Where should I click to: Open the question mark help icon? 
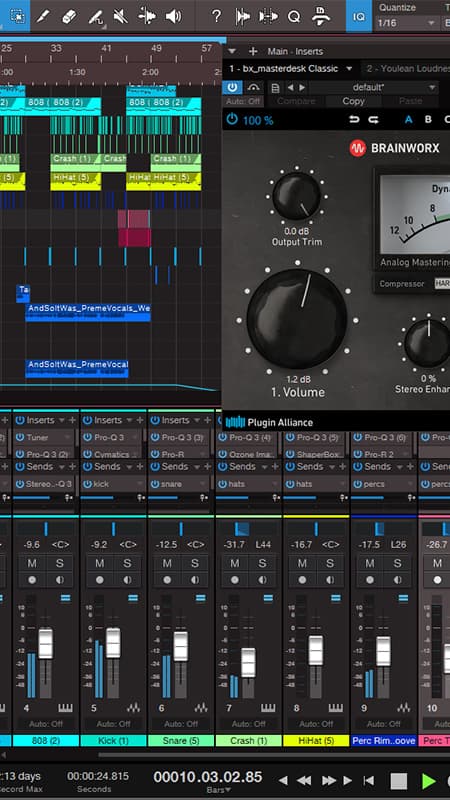click(216, 16)
